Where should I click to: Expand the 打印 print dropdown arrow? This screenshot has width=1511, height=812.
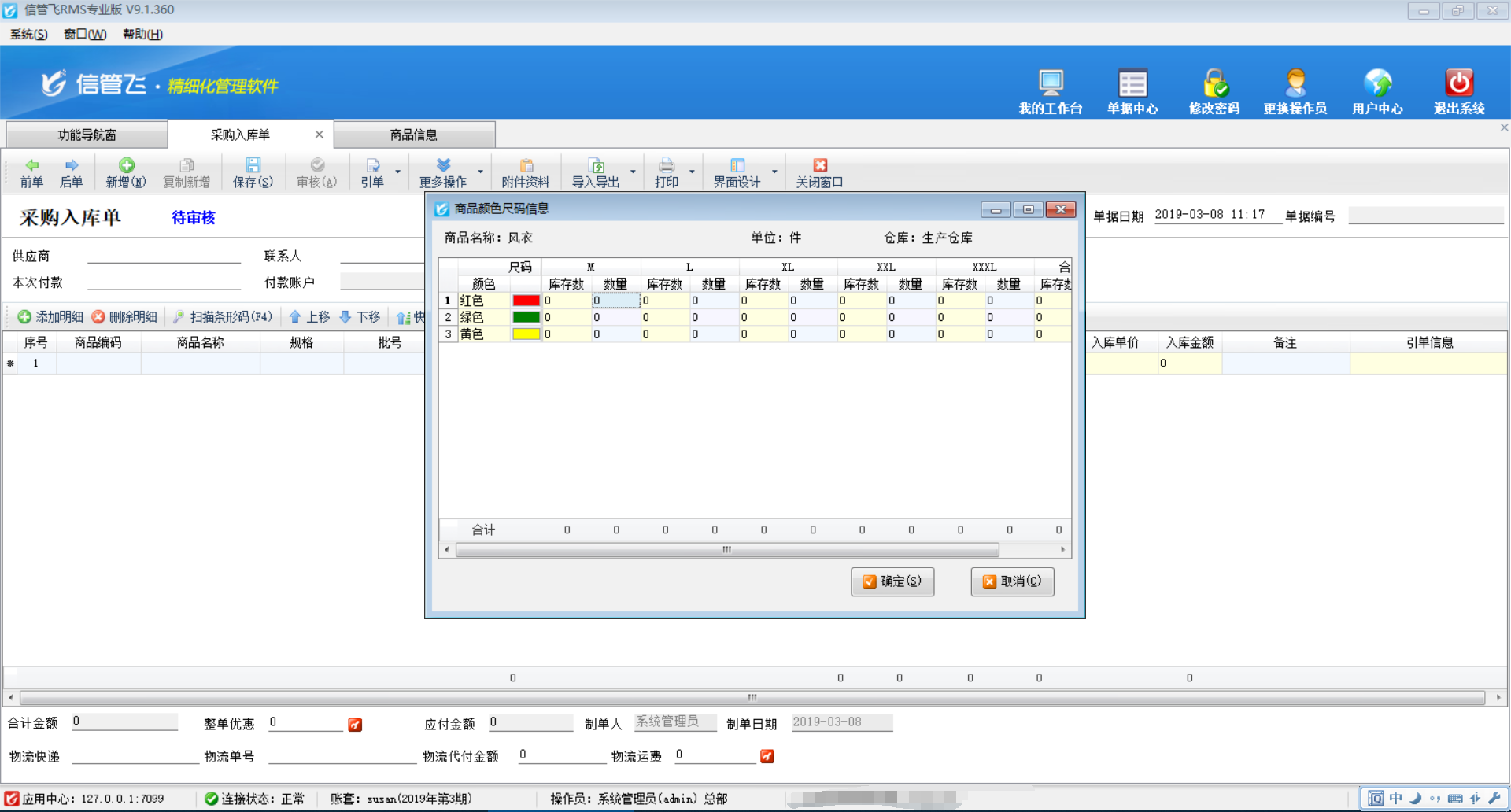(x=692, y=172)
